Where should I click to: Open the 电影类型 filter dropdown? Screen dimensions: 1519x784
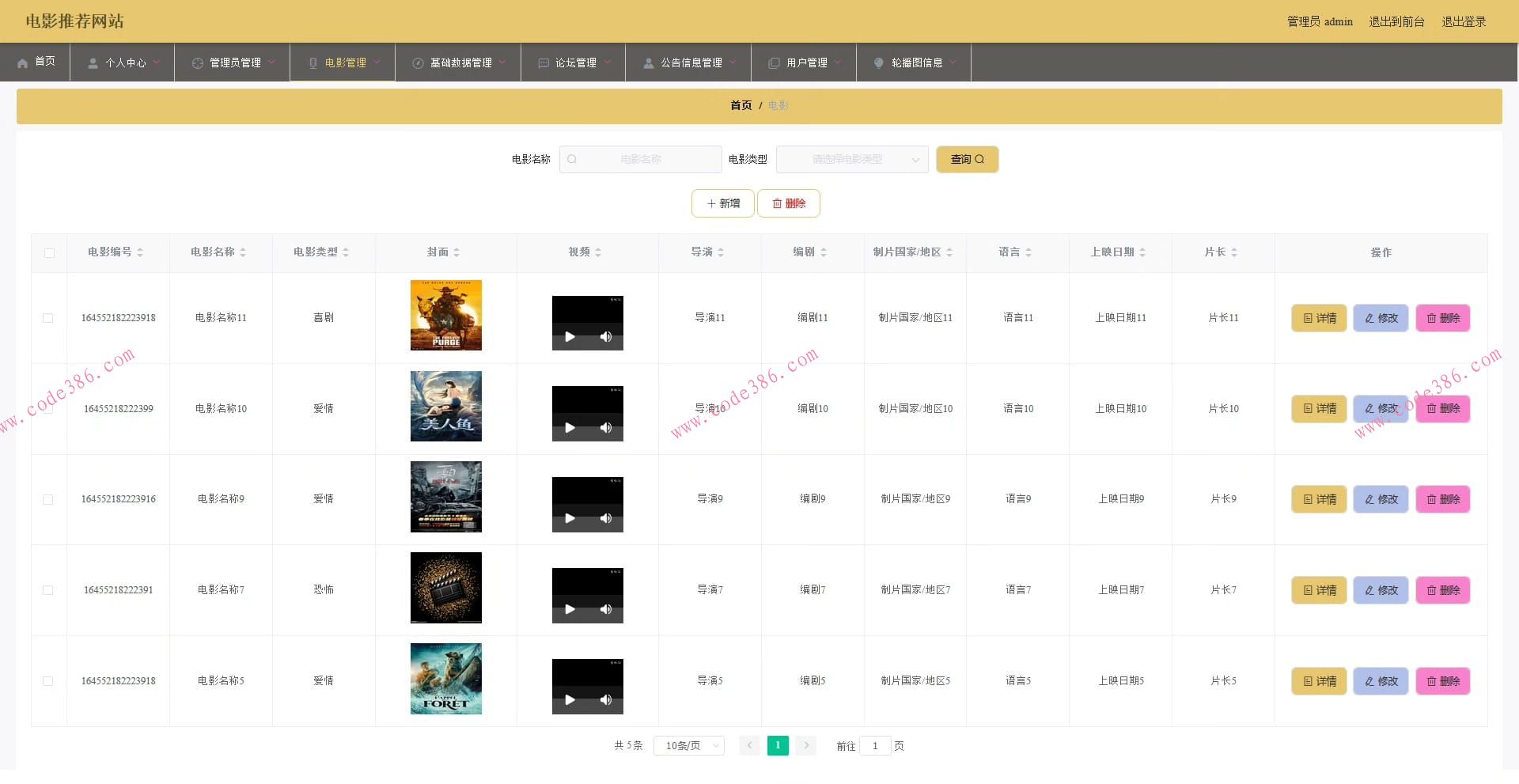click(852, 159)
